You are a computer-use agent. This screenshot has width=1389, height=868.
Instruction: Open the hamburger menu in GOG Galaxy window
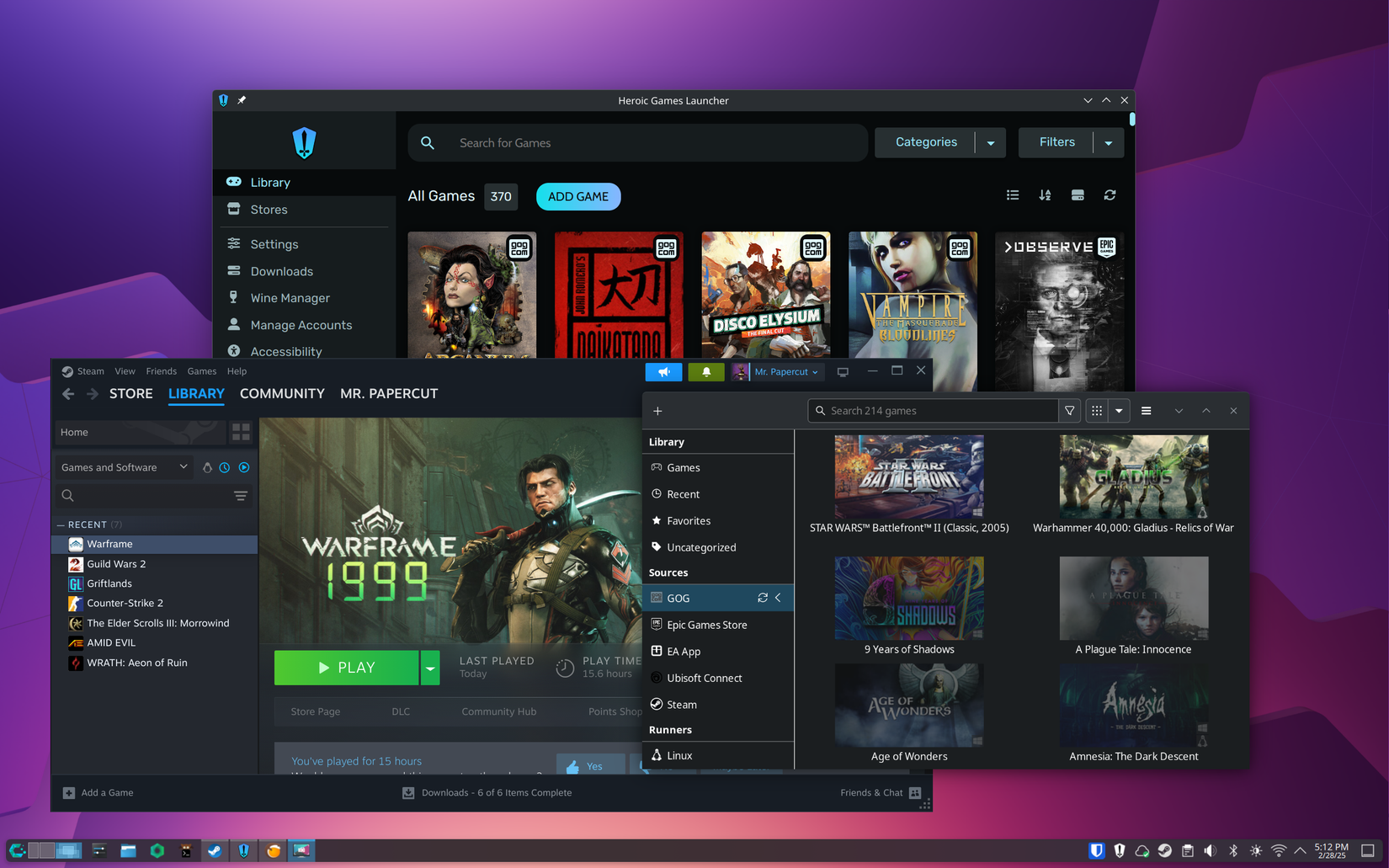pyautogui.click(x=1146, y=411)
